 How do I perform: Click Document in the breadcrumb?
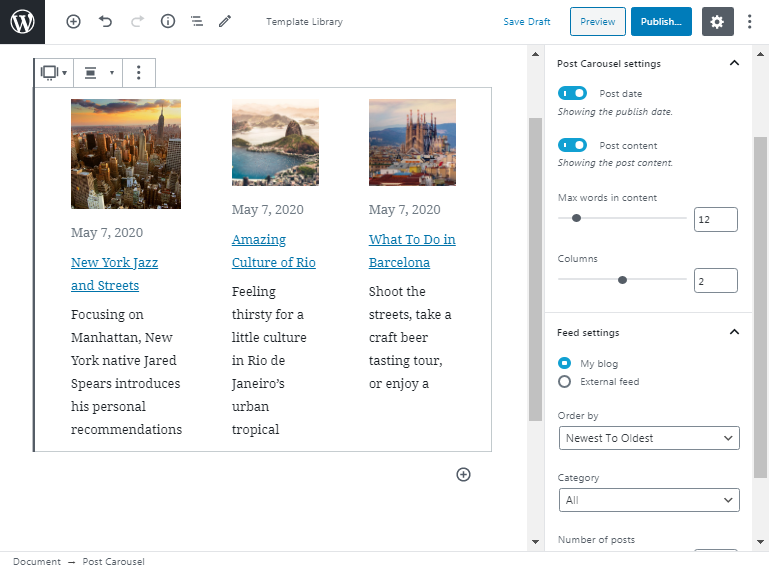coord(37,561)
